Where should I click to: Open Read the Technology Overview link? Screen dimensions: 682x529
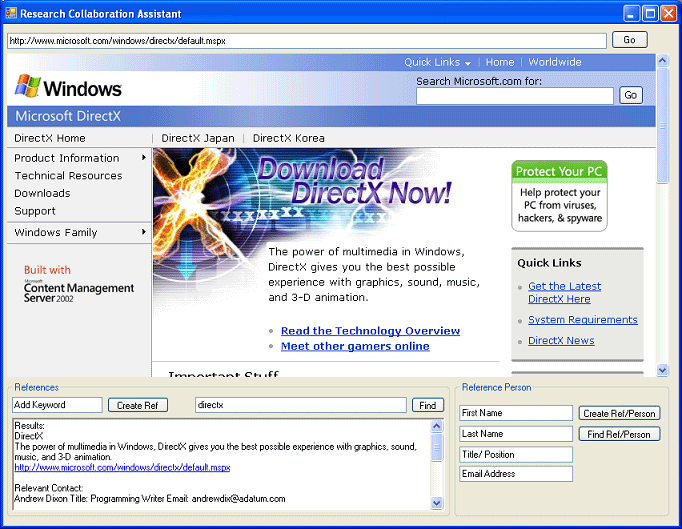click(x=370, y=331)
